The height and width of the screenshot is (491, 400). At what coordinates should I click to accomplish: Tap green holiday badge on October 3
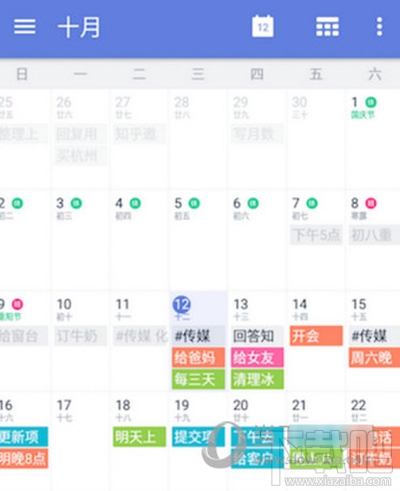(x=76, y=203)
